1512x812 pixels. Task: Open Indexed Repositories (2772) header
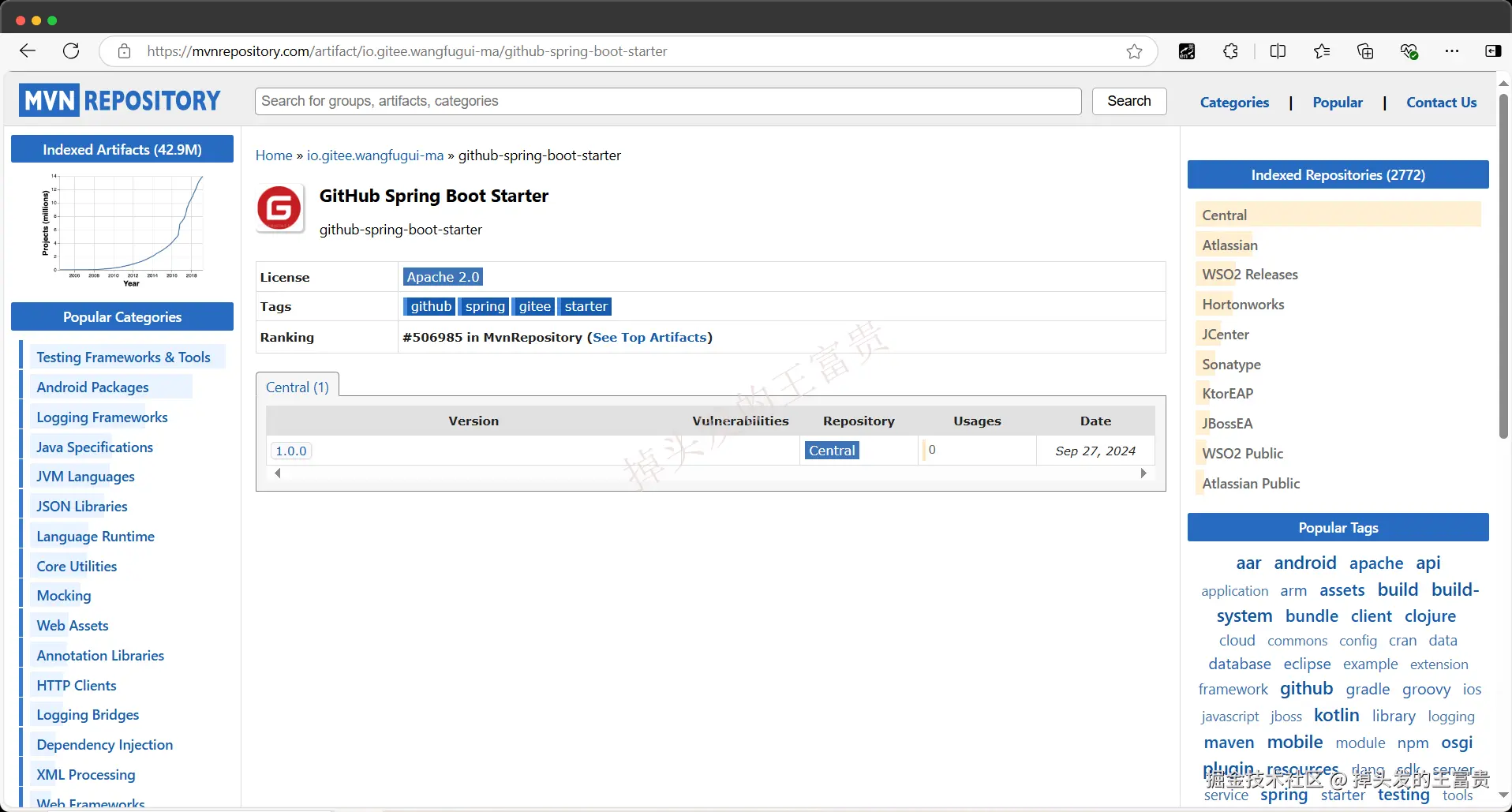click(x=1338, y=175)
